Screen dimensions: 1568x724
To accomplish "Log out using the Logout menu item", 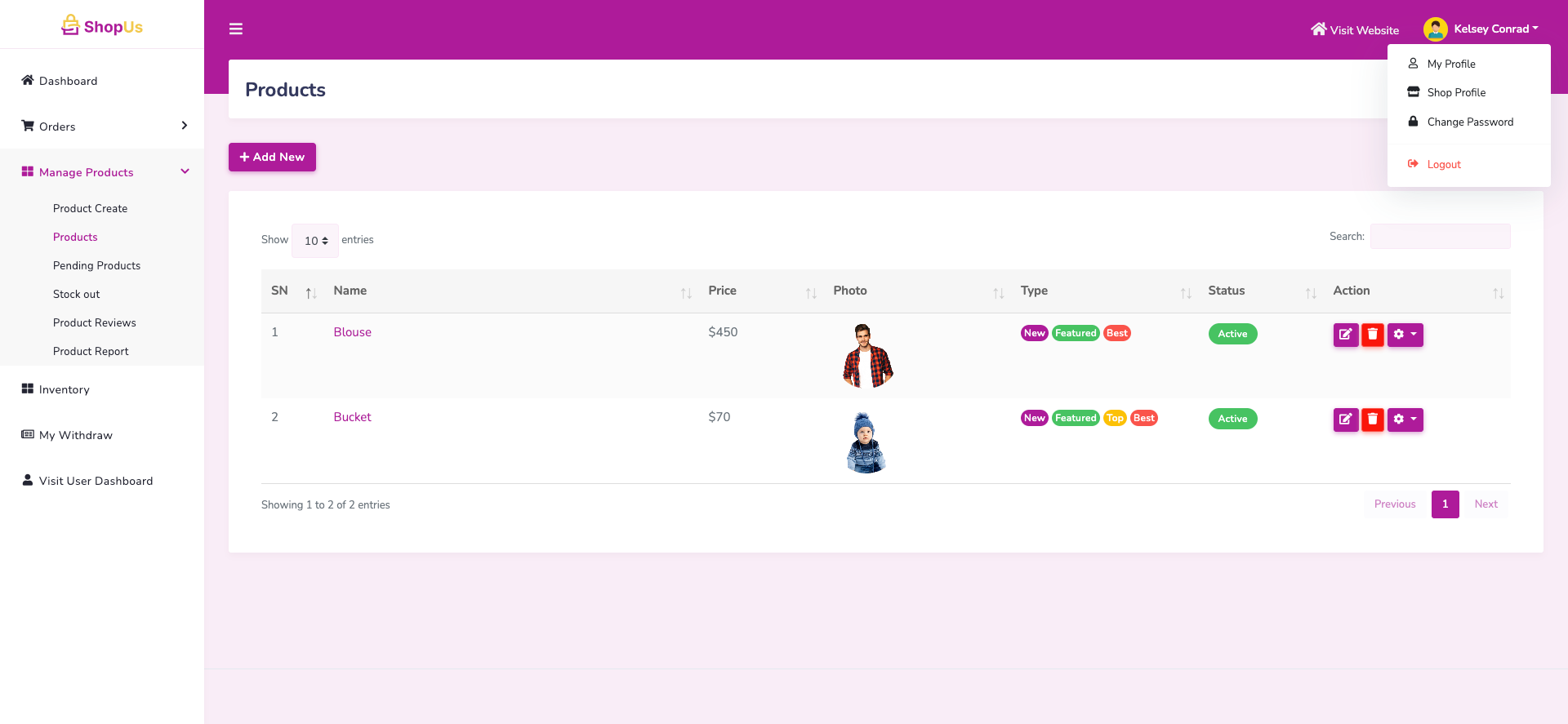I will [x=1443, y=164].
